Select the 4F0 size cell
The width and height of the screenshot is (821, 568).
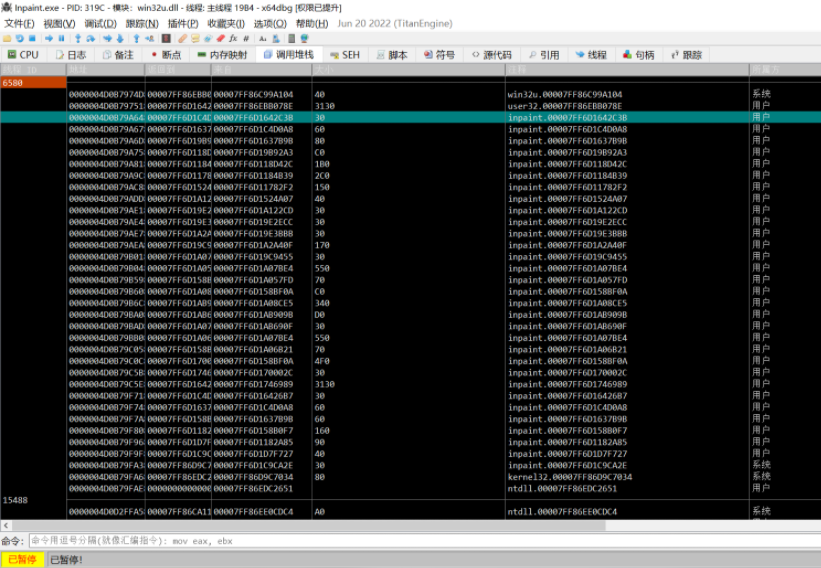click(x=408, y=361)
